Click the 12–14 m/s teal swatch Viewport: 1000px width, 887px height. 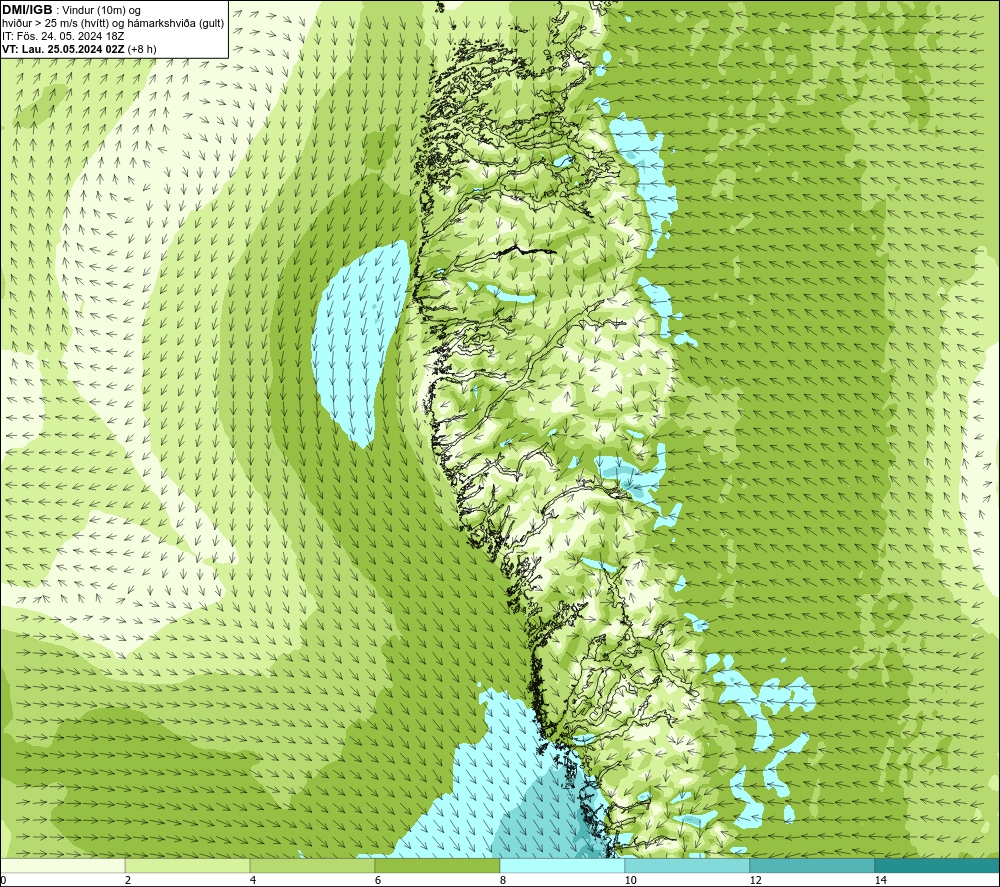click(x=812, y=865)
